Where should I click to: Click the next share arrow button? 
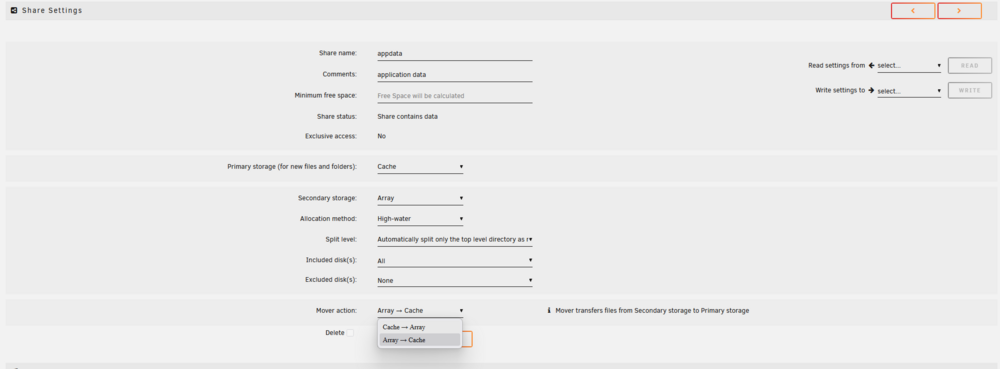tap(959, 11)
